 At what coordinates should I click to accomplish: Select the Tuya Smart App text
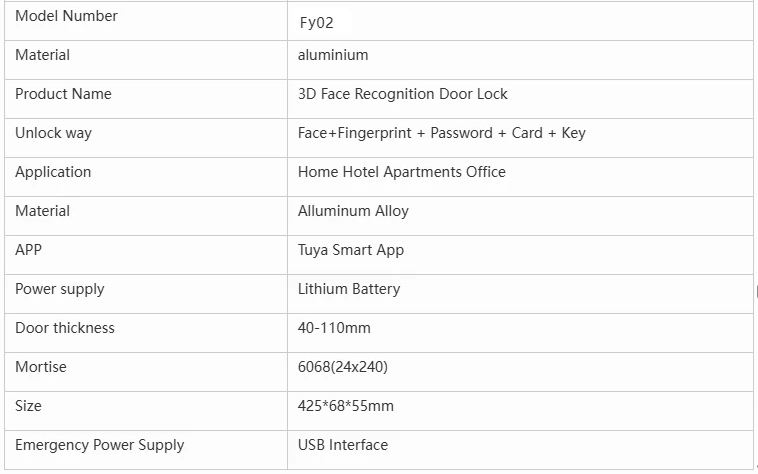tap(350, 250)
